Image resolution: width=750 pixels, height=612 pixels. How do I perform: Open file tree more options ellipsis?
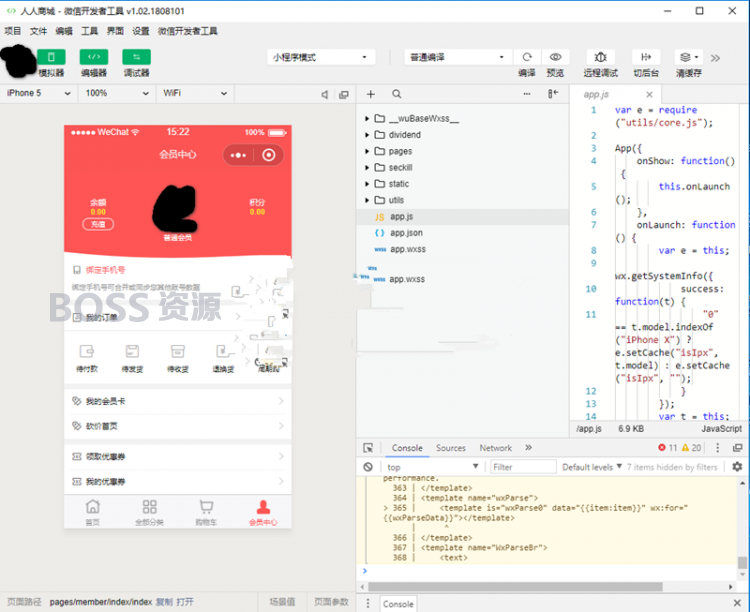(x=527, y=94)
